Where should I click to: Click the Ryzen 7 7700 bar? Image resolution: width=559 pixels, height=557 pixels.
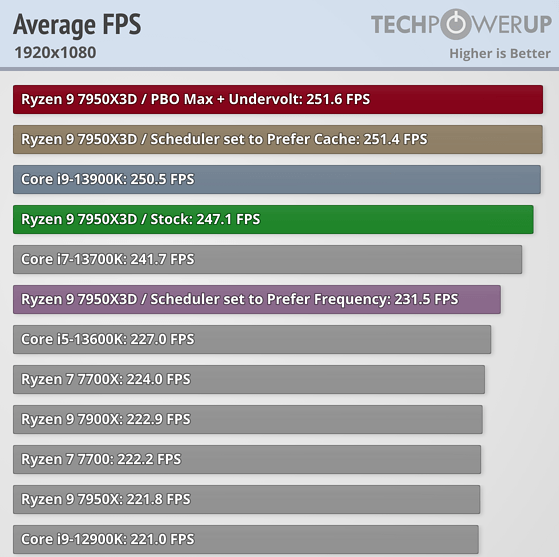247,459
